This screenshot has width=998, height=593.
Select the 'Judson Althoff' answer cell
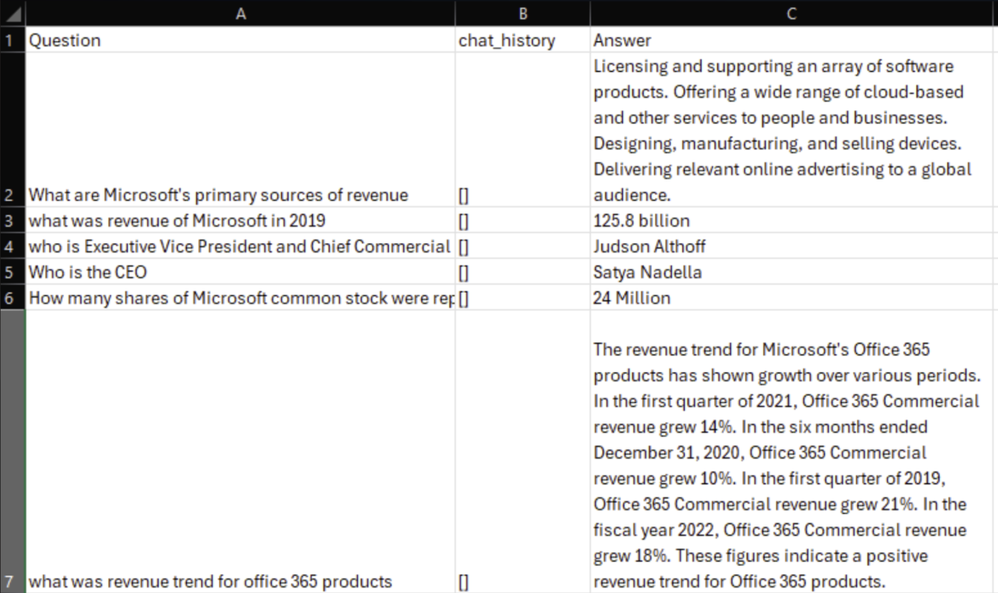[x=791, y=246]
